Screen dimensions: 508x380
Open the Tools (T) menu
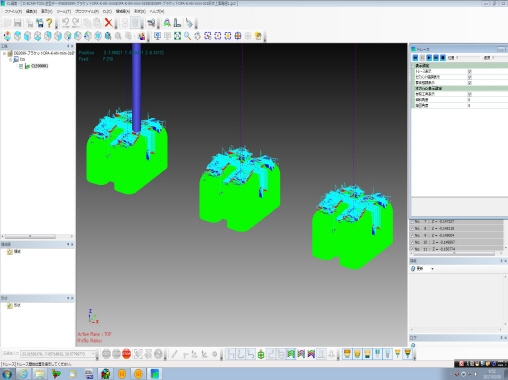[x=64, y=11]
